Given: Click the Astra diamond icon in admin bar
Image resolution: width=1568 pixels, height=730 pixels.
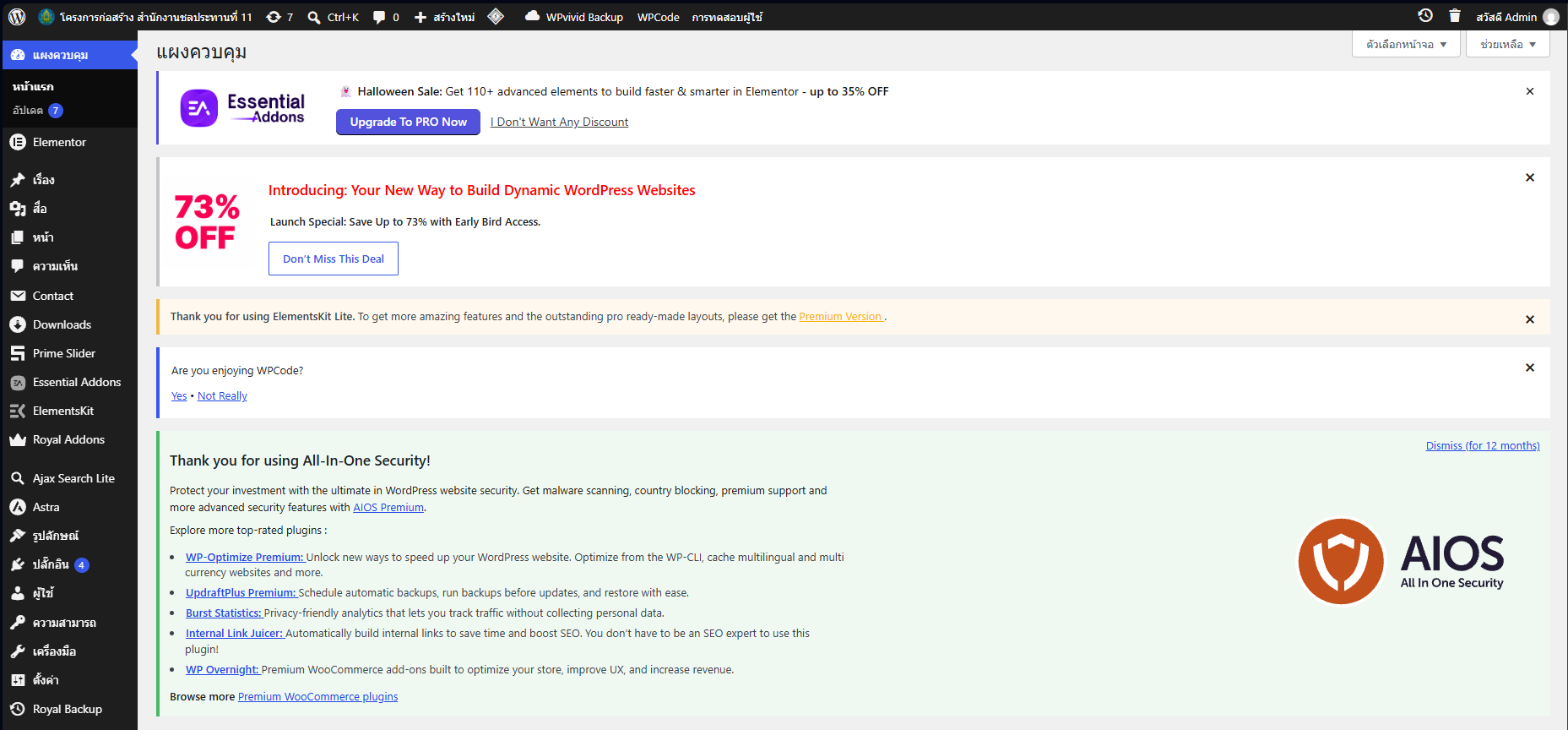Looking at the screenshot, I should click(x=496, y=17).
